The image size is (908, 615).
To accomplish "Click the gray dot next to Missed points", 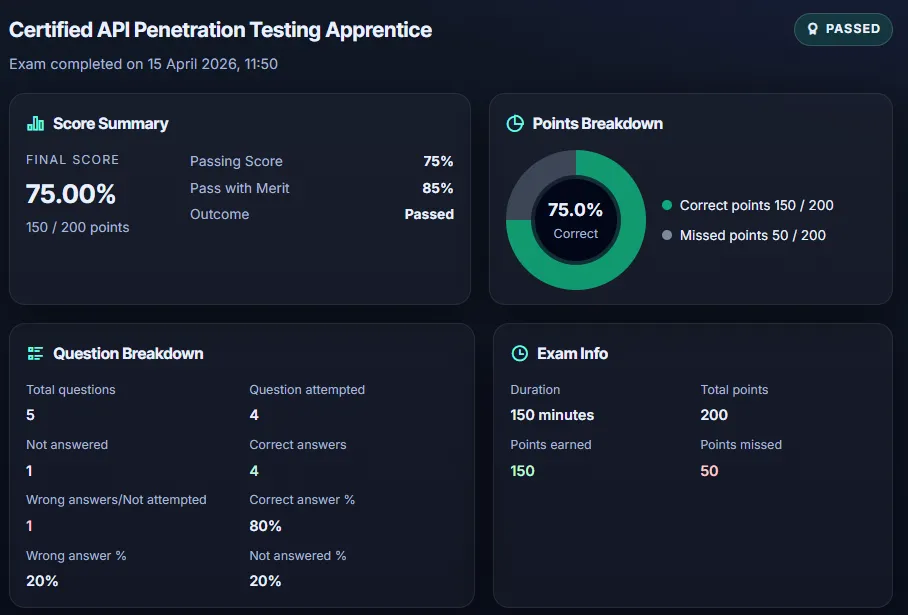I will click(667, 235).
